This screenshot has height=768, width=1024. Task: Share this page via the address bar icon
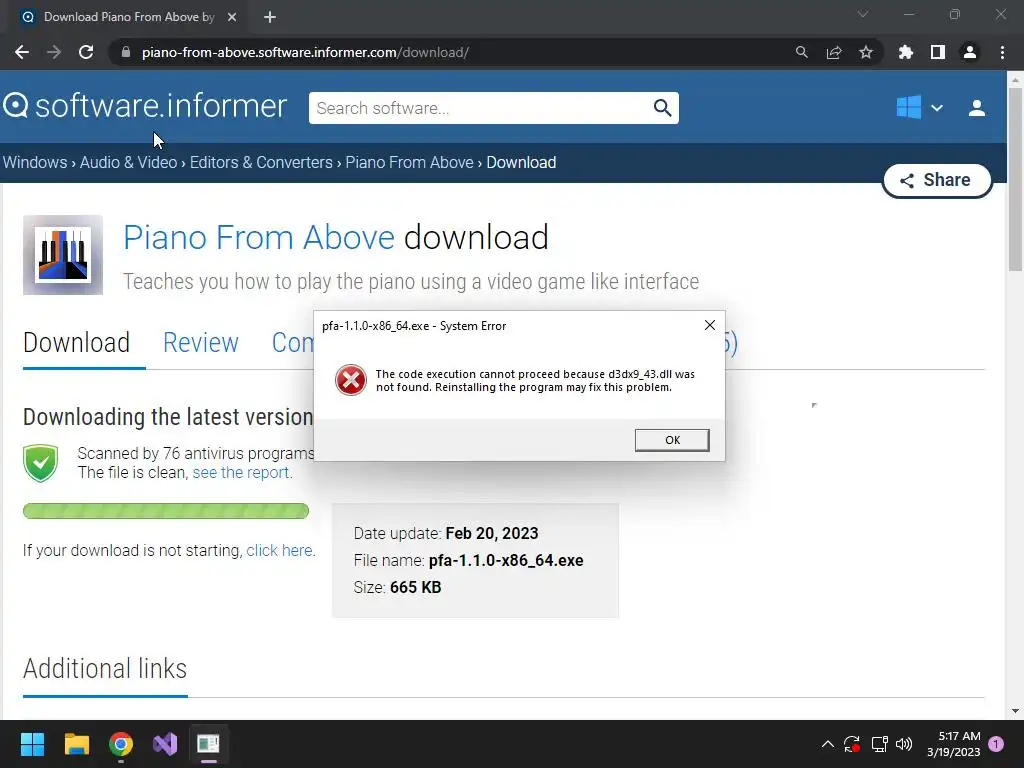pos(834,52)
